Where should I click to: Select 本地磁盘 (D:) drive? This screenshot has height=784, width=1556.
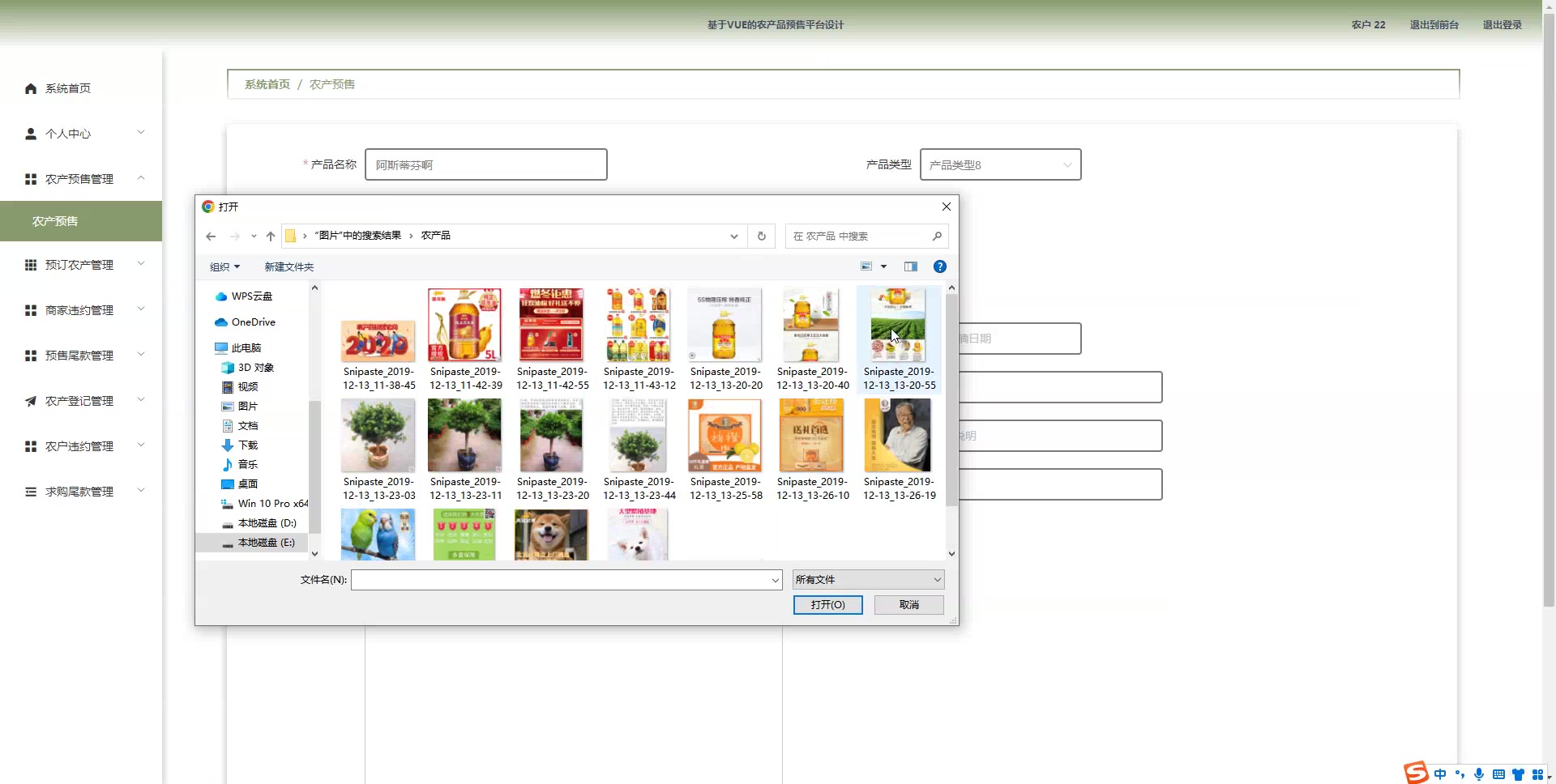tap(259, 523)
